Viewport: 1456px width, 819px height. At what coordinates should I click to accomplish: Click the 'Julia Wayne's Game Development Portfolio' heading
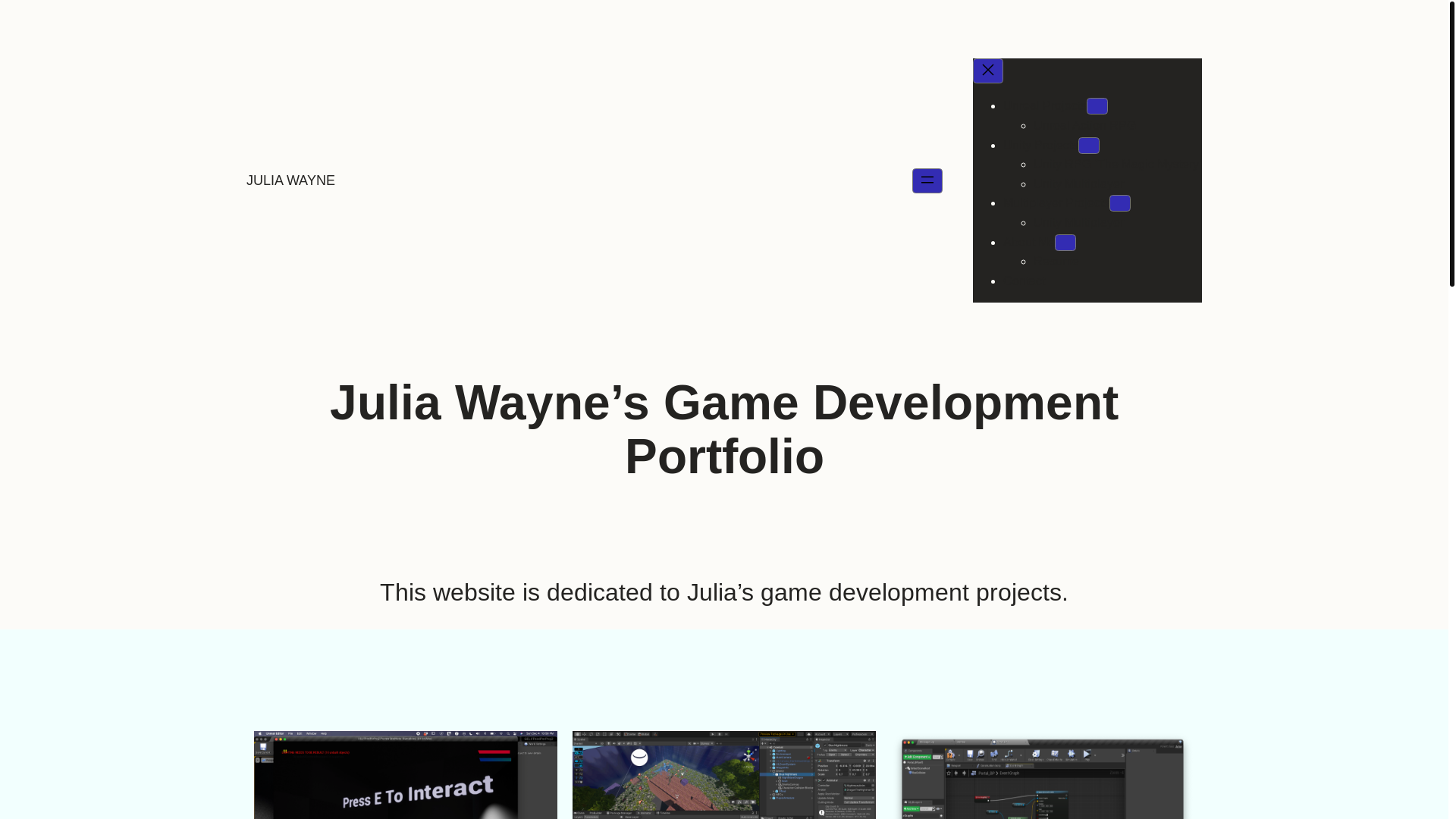click(x=724, y=429)
